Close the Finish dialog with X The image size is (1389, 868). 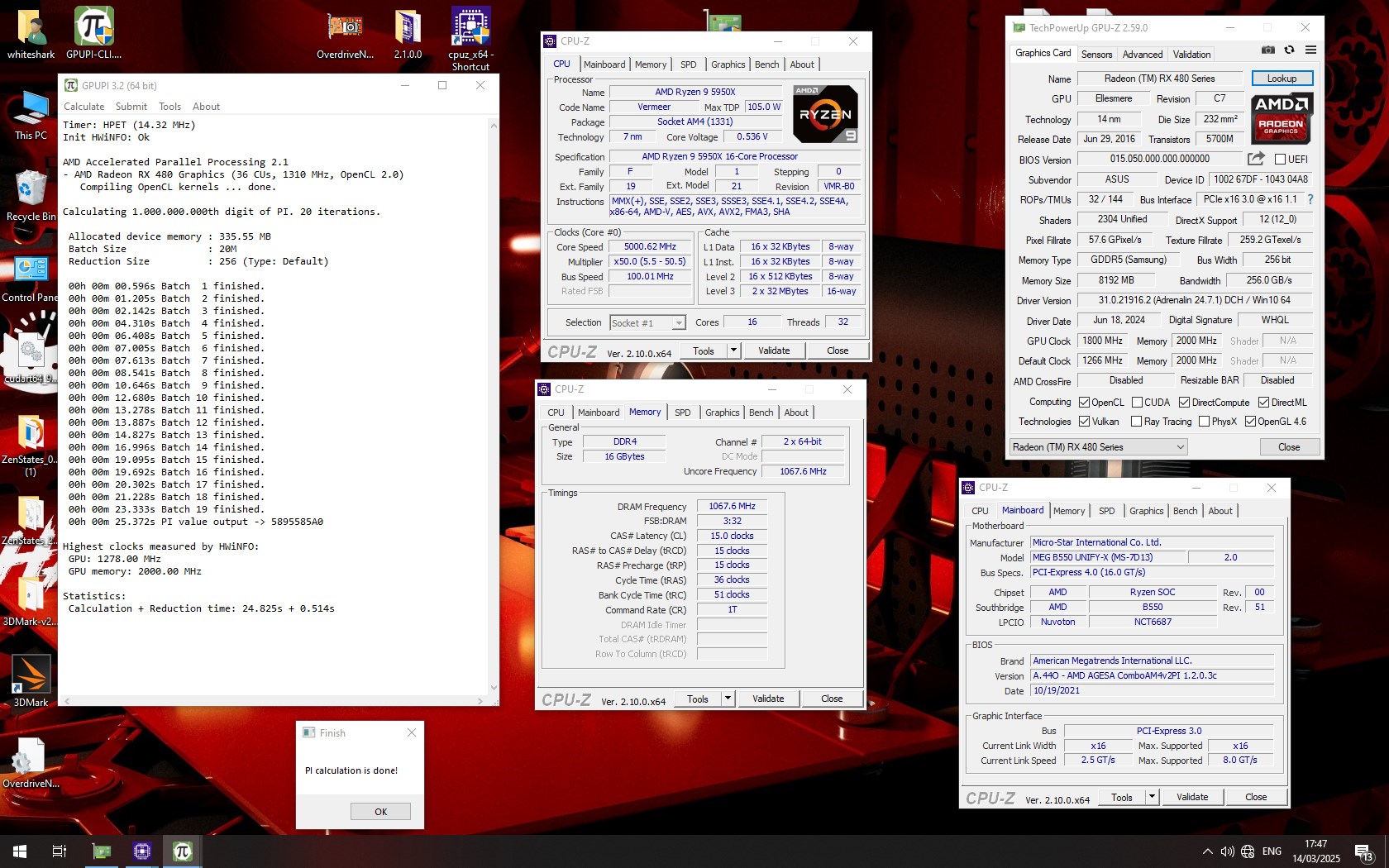click(412, 732)
